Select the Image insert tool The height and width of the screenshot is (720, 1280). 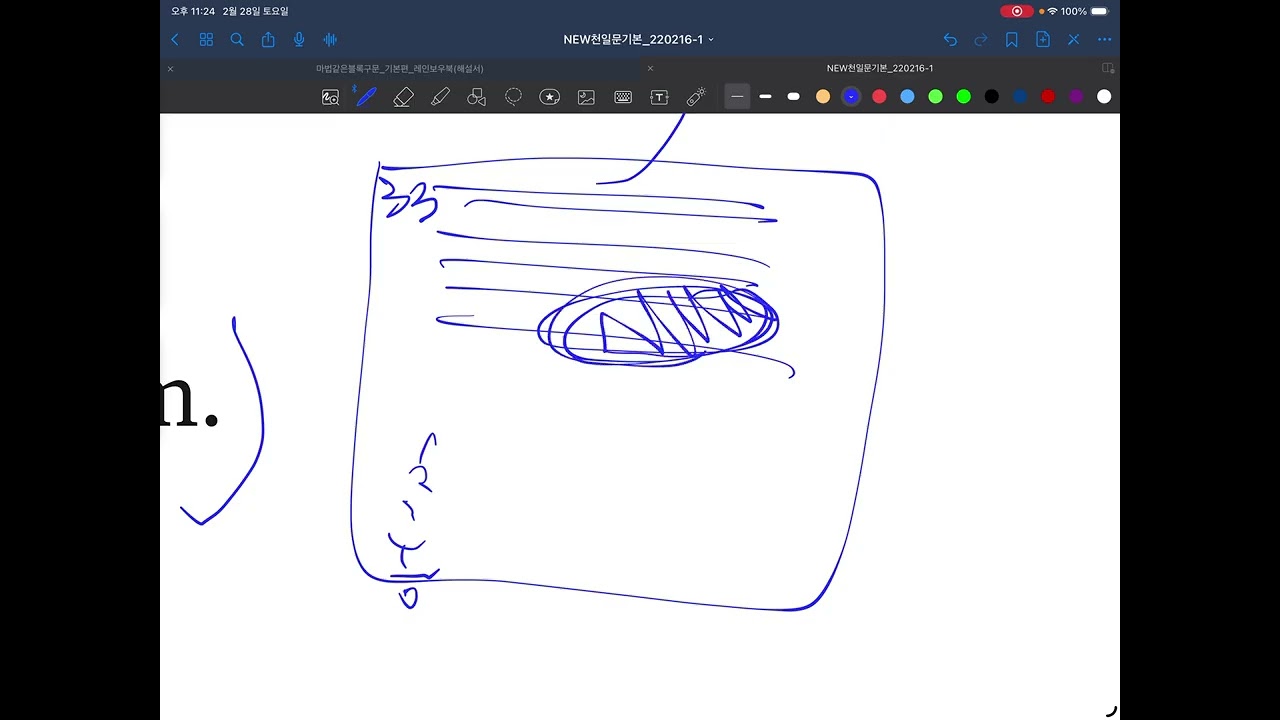point(586,97)
